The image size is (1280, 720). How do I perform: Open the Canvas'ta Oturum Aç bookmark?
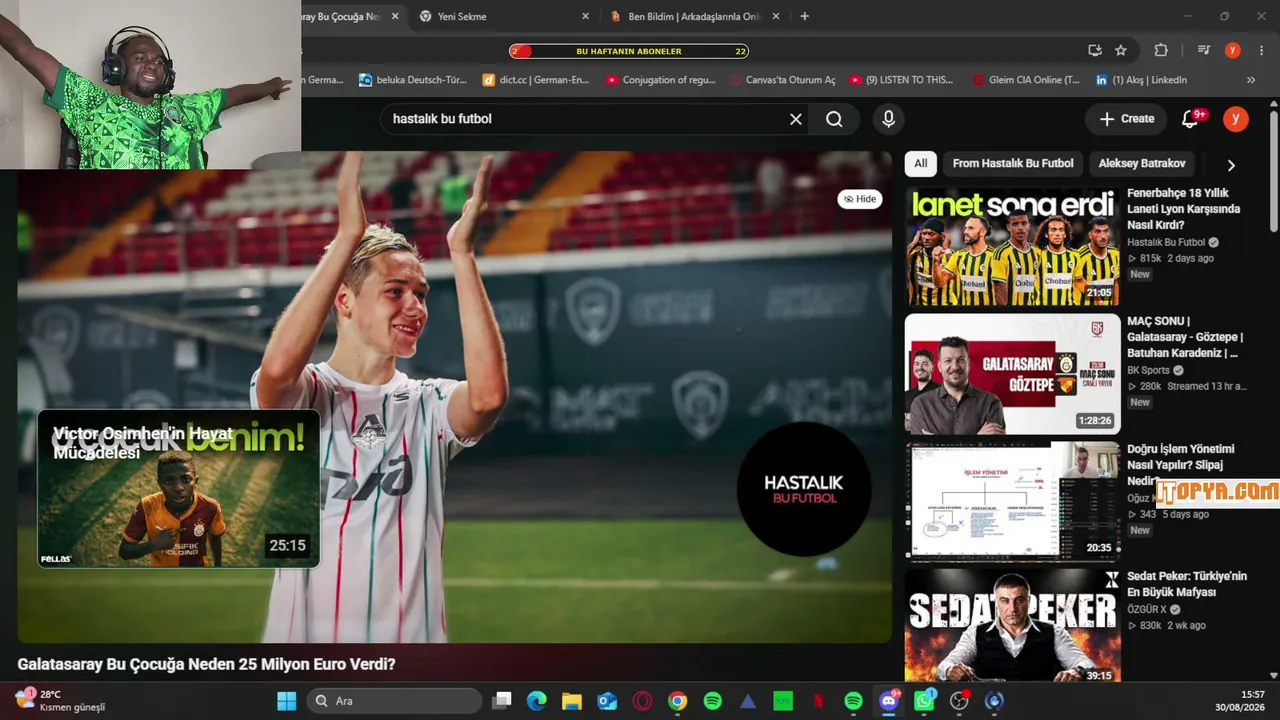[782, 80]
